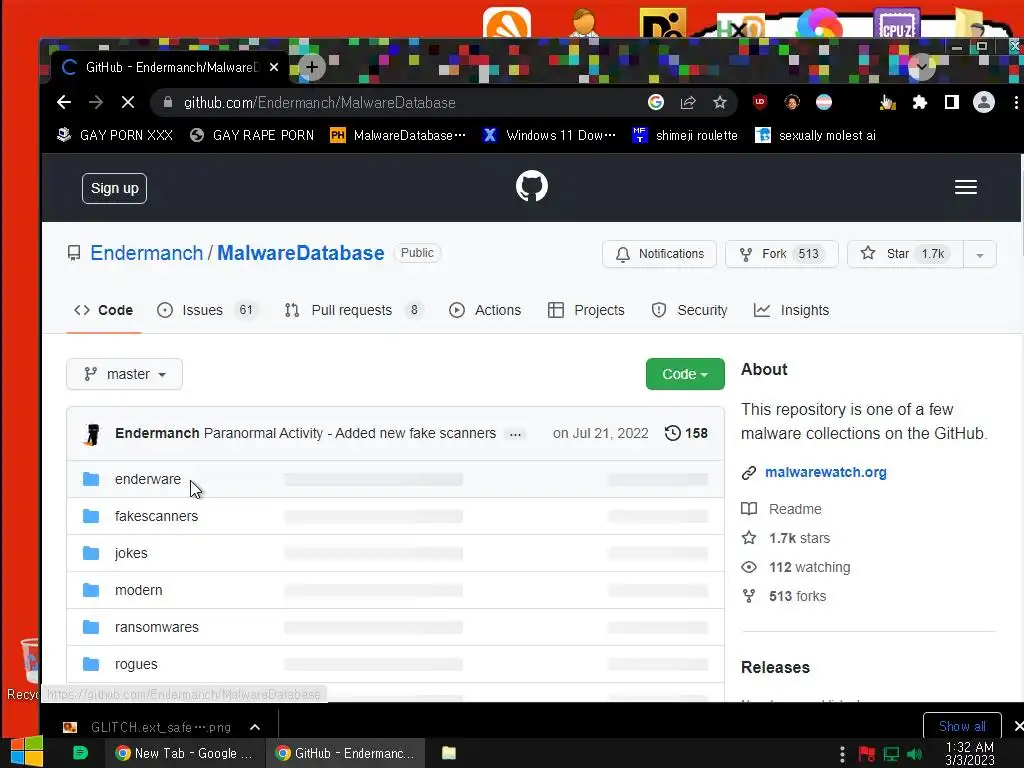
Task: Expand commit details with the ellipsis button
Action: click(x=515, y=434)
